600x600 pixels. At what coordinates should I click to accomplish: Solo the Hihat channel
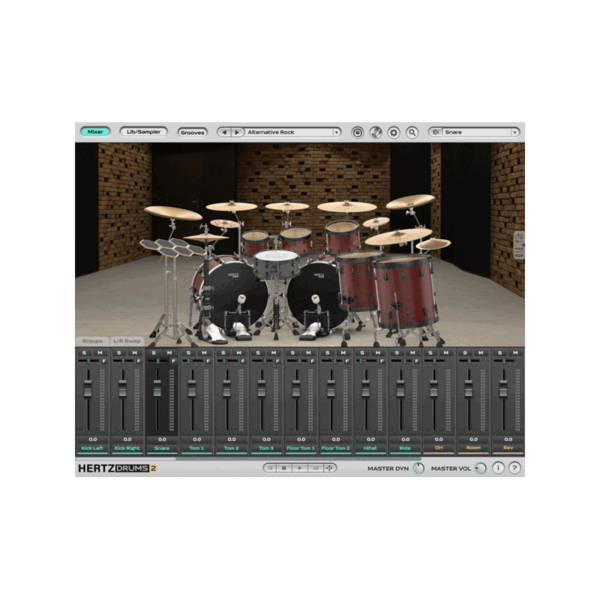coord(362,353)
